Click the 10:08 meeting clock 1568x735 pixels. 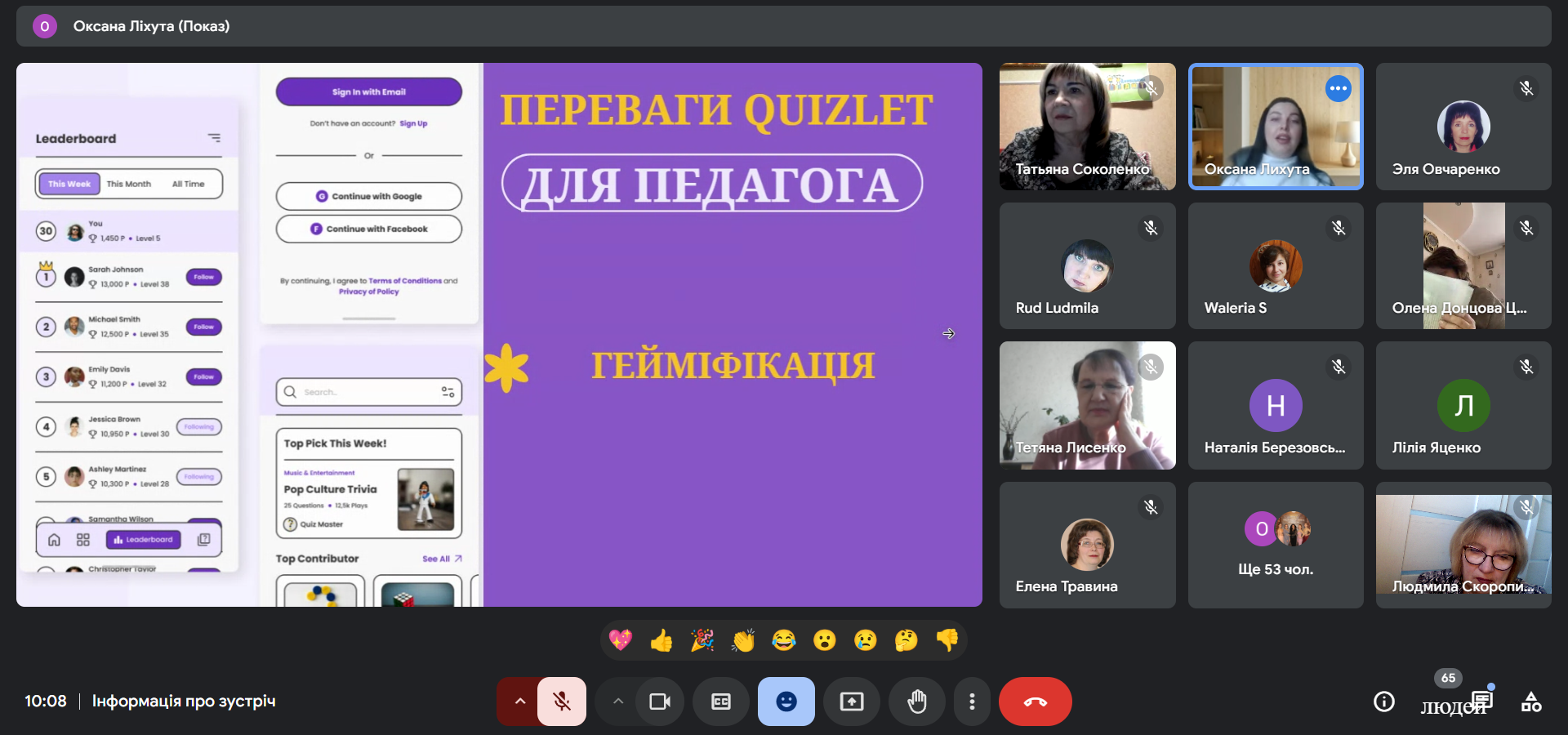tap(46, 702)
